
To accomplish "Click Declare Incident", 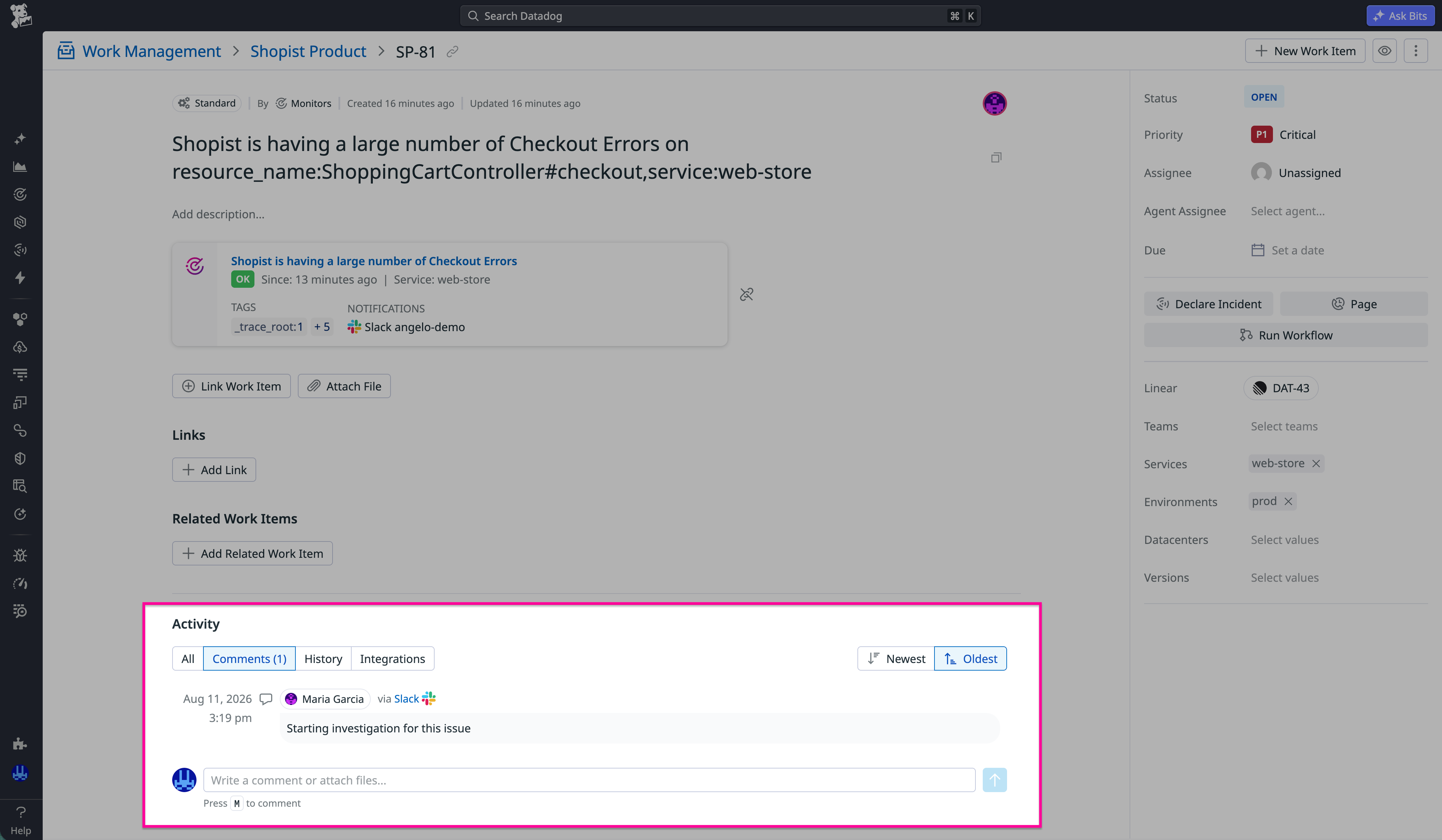I will tap(1208, 304).
